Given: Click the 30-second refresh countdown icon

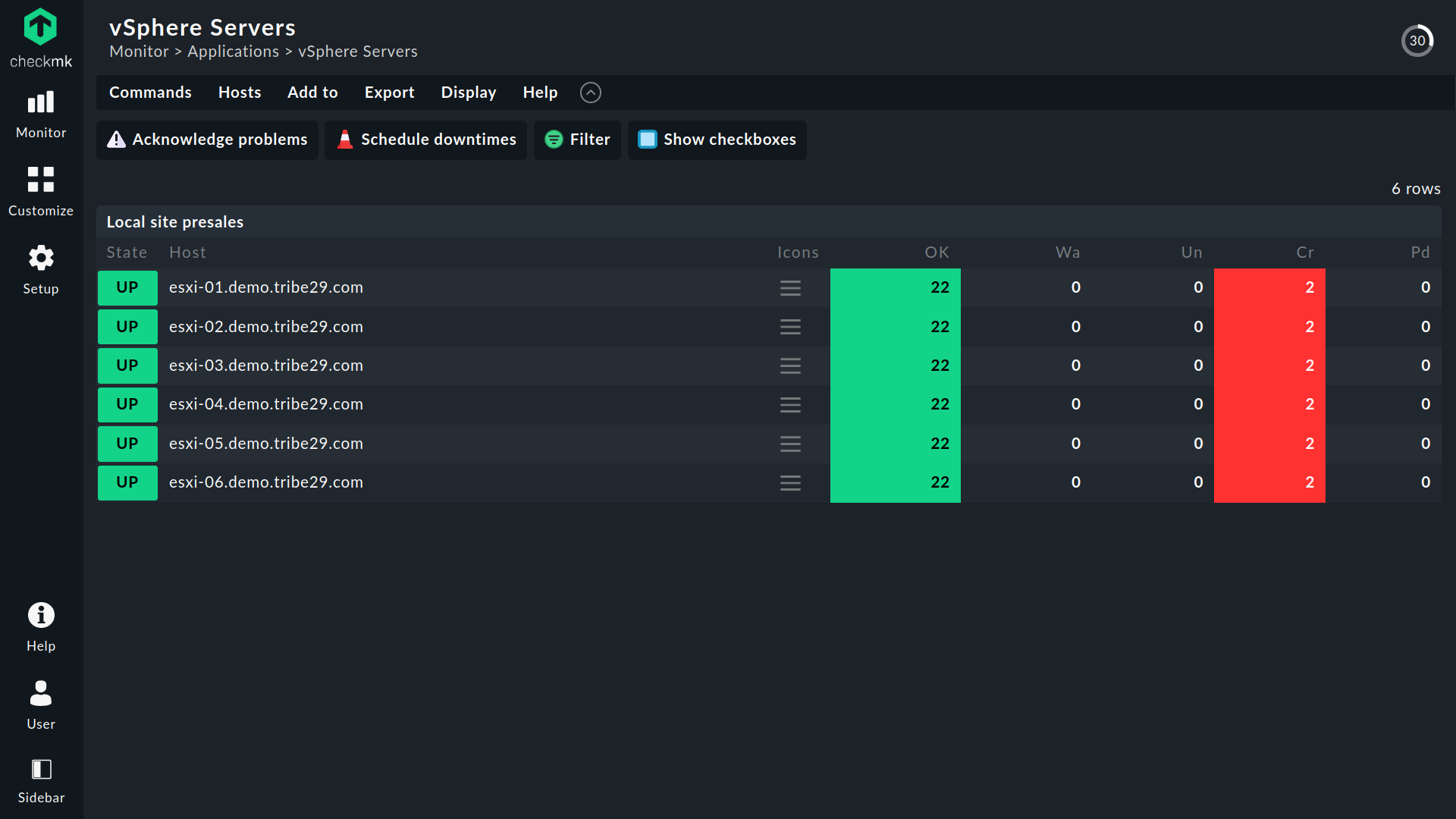Looking at the screenshot, I should tap(1417, 41).
